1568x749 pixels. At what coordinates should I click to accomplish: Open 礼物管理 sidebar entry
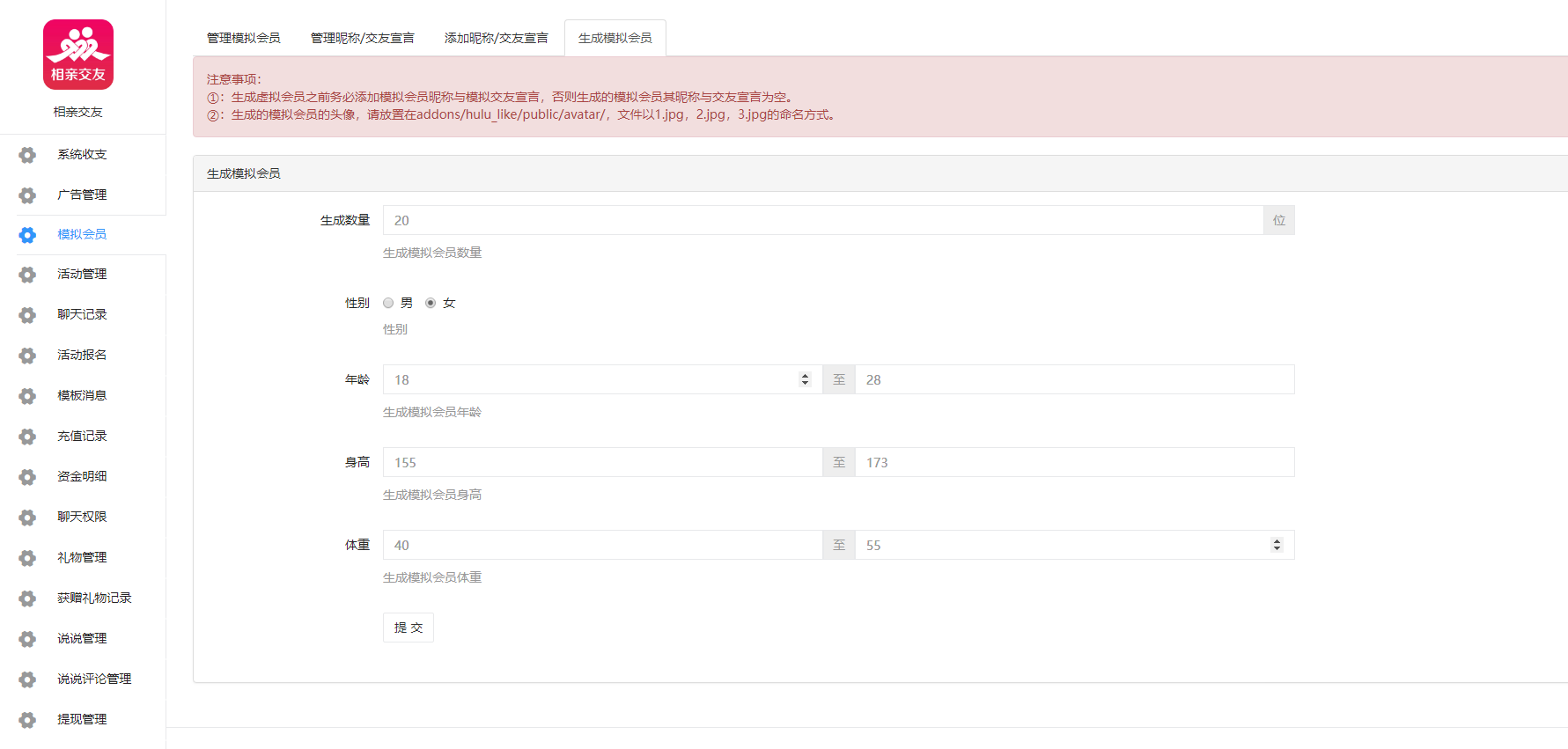pos(83,558)
